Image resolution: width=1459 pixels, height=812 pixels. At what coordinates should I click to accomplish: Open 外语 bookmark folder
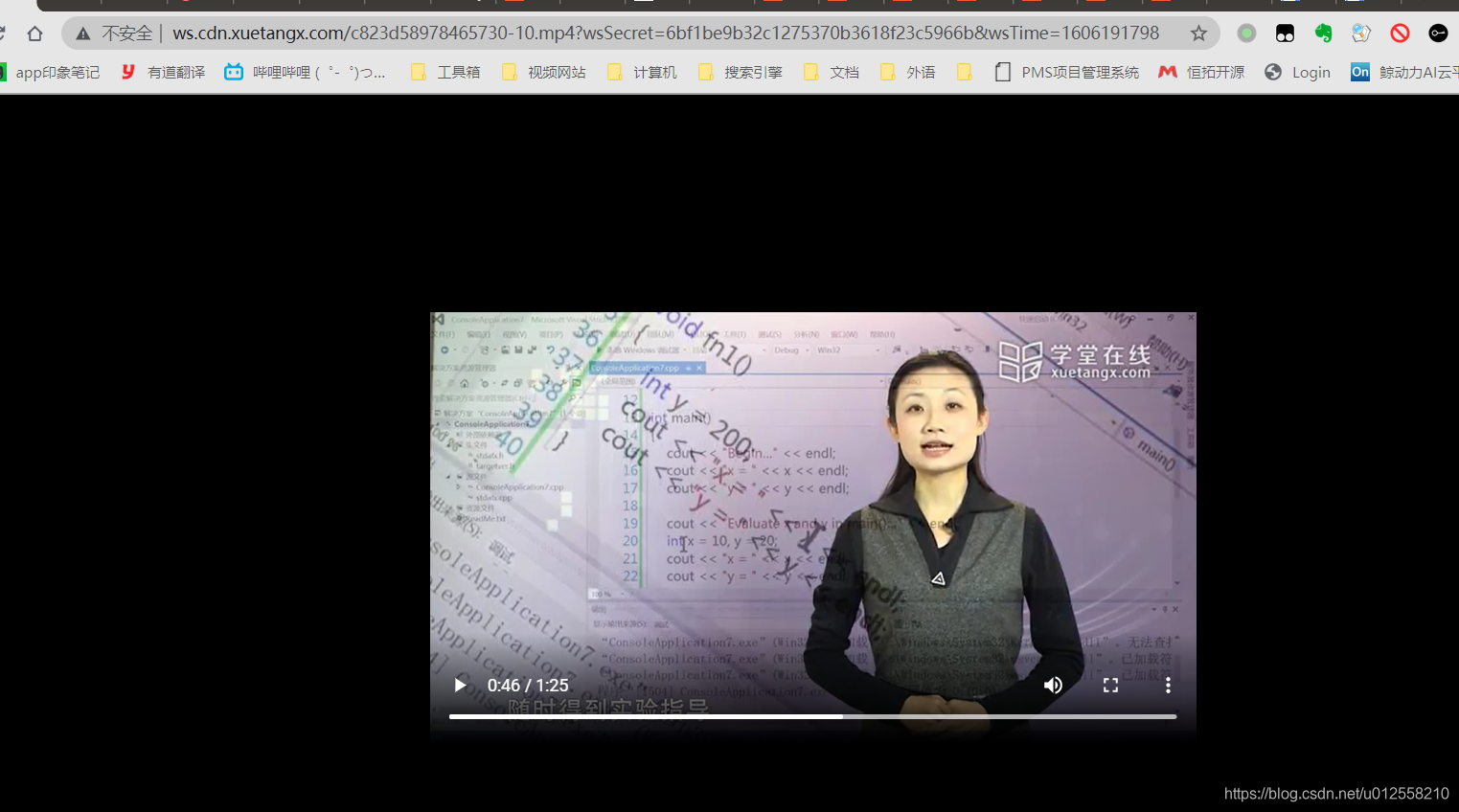point(908,72)
